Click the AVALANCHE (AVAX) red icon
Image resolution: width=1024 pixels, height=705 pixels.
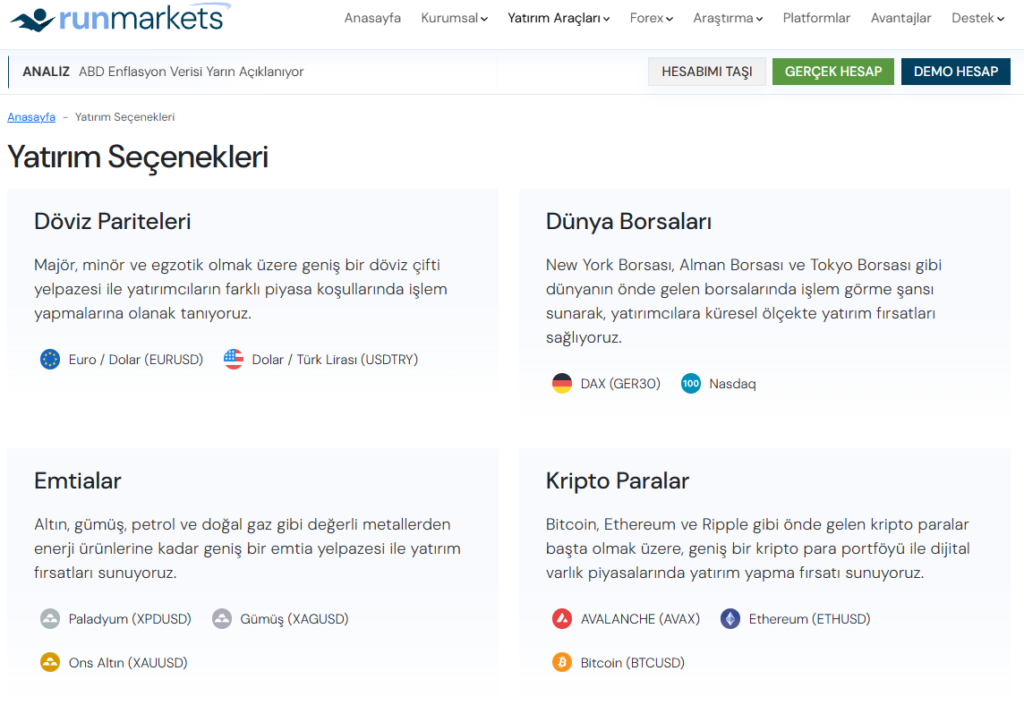564,618
